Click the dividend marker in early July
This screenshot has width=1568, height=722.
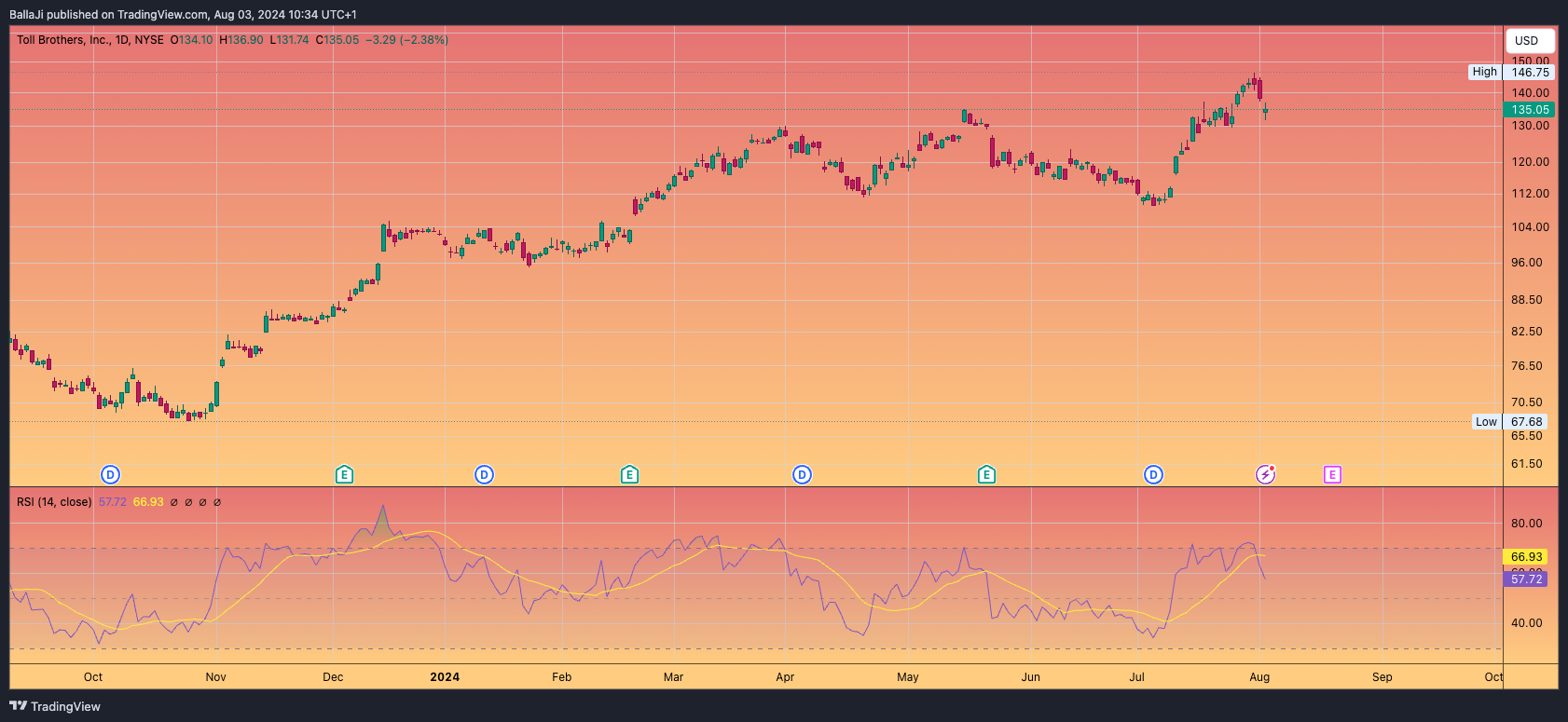point(1153,475)
